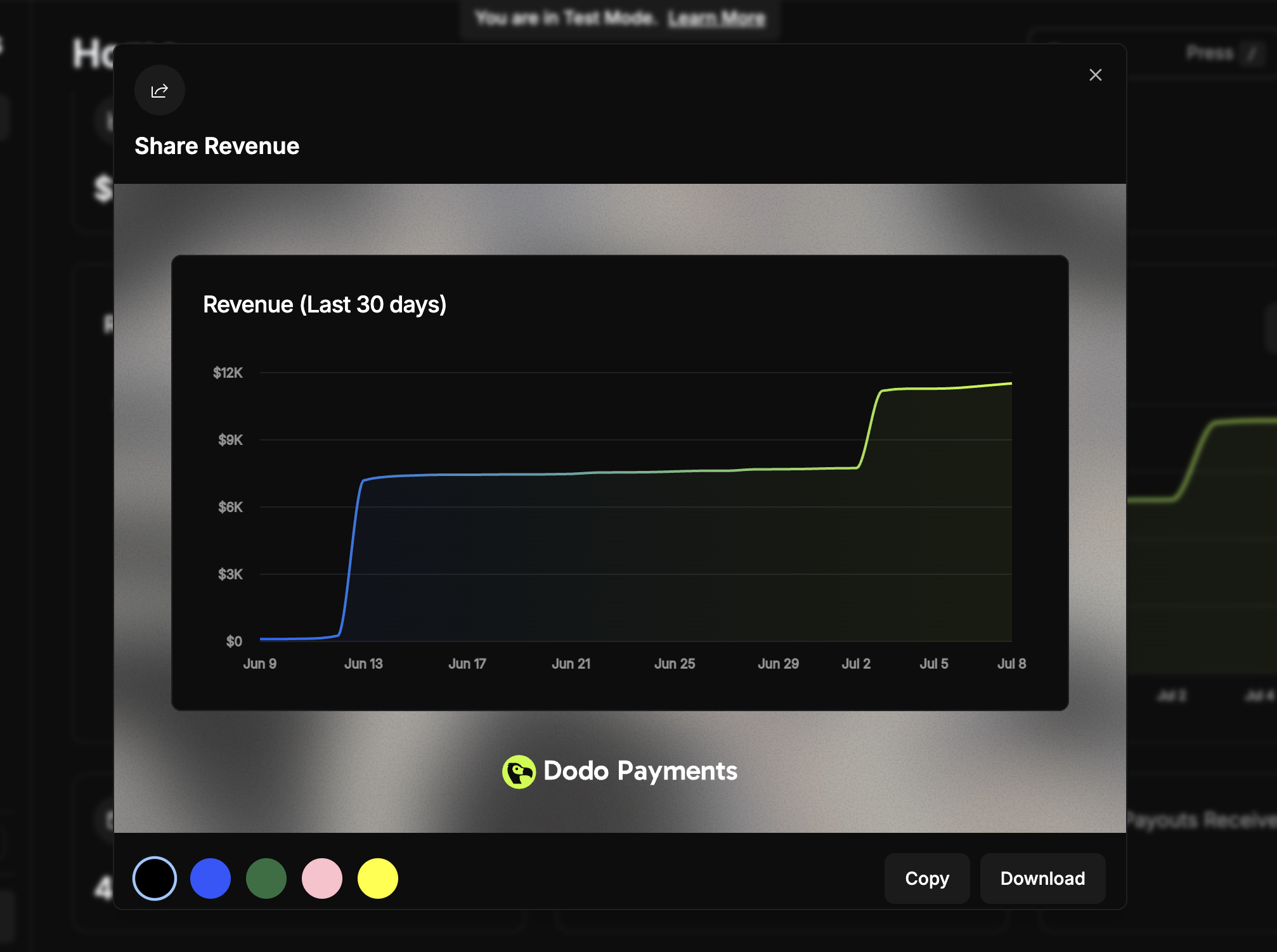Screen dimensions: 1277x952
Task: Click the Dodo Payments wordmark text
Action: pyautogui.click(x=640, y=771)
